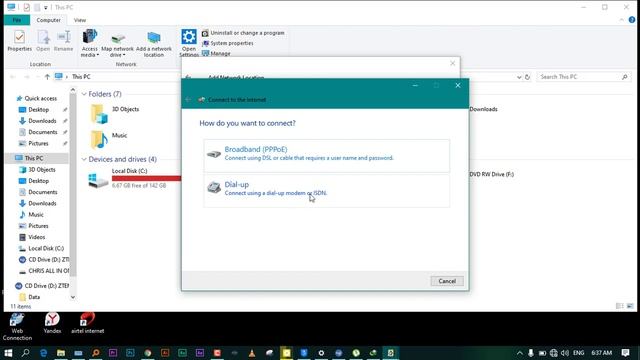Viewport: 640px width, 360px height.
Task: Open Quick access in the navigation pane
Action: tap(40, 98)
